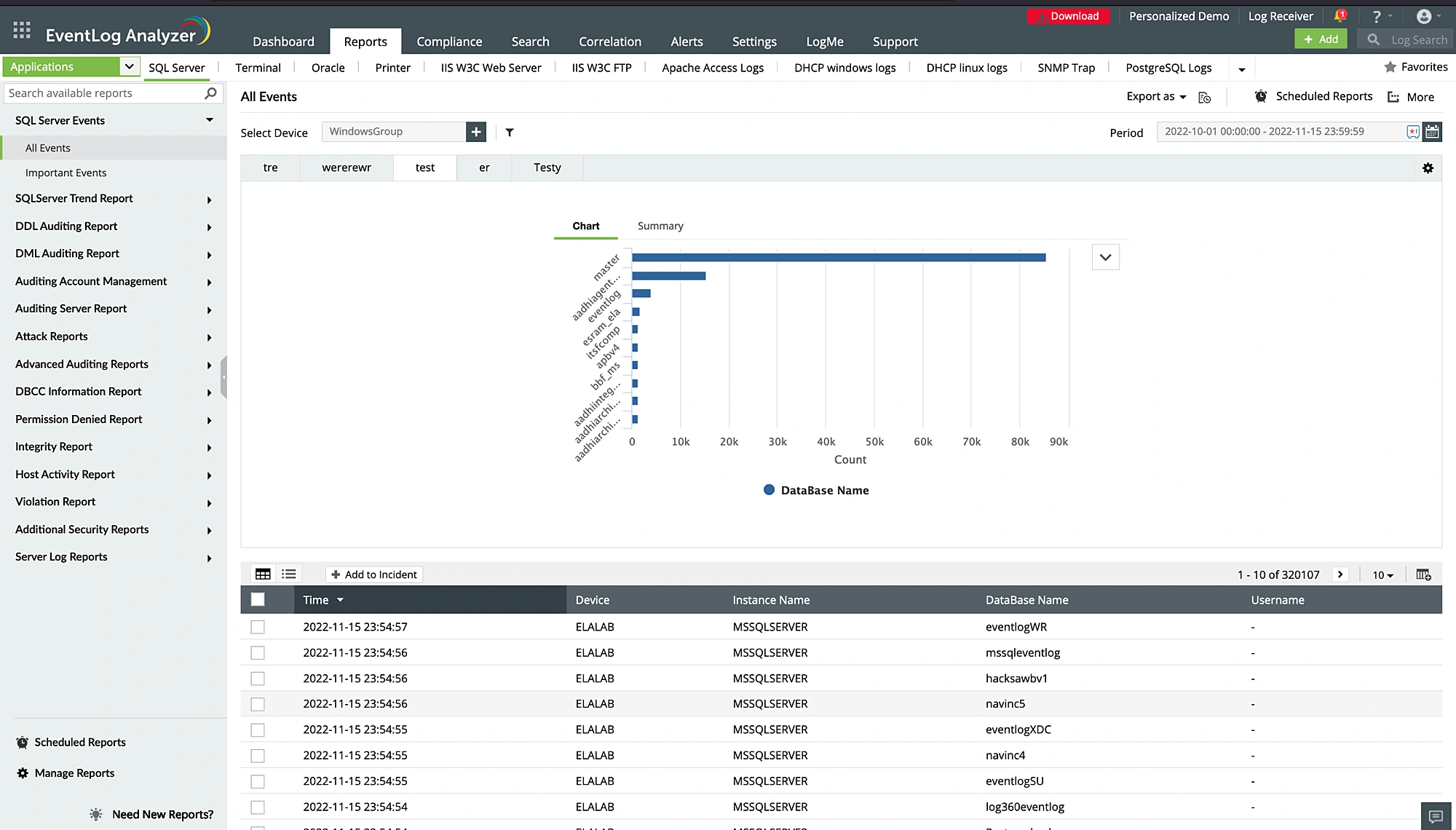Check the select-all header checkbox
This screenshot has width=1456, height=830.
[258, 599]
